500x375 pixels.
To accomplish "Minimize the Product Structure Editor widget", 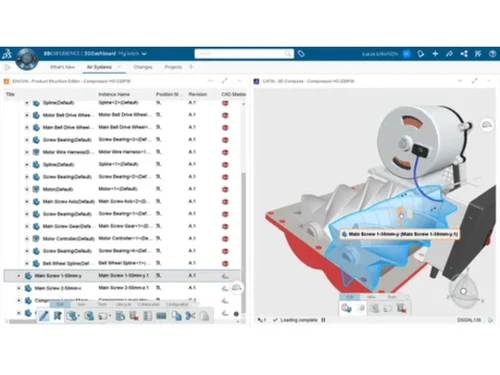I will [210, 81].
